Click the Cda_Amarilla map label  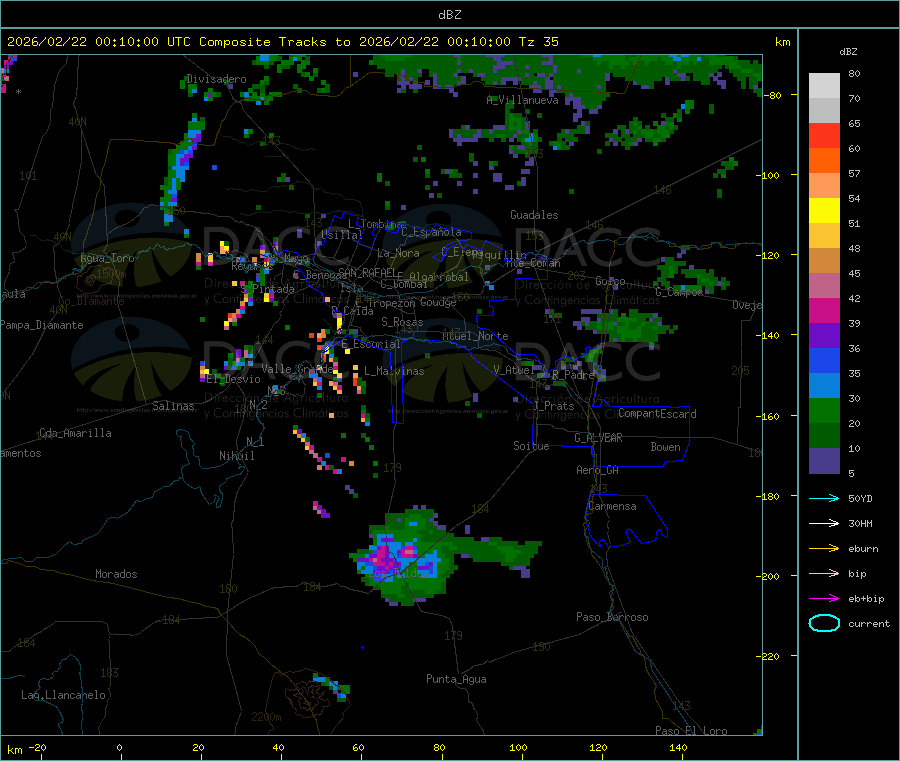(x=75, y=433)
